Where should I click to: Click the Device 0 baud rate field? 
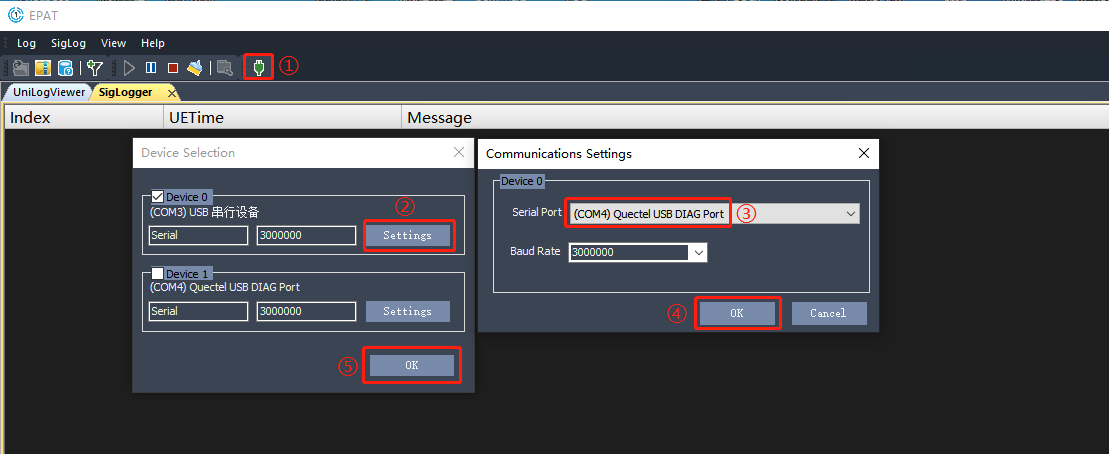pos(306,235)
